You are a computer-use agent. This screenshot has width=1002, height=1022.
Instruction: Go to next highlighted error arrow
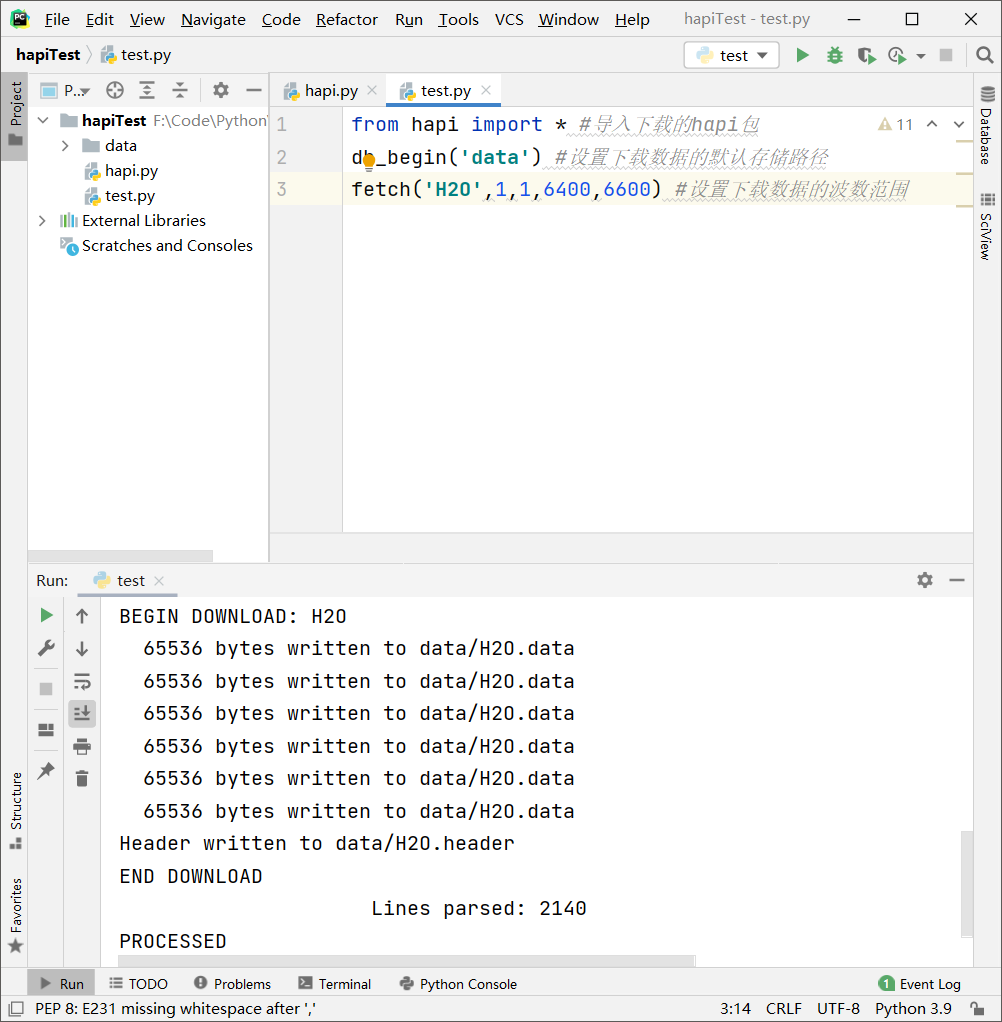click(x=959, y=124)
